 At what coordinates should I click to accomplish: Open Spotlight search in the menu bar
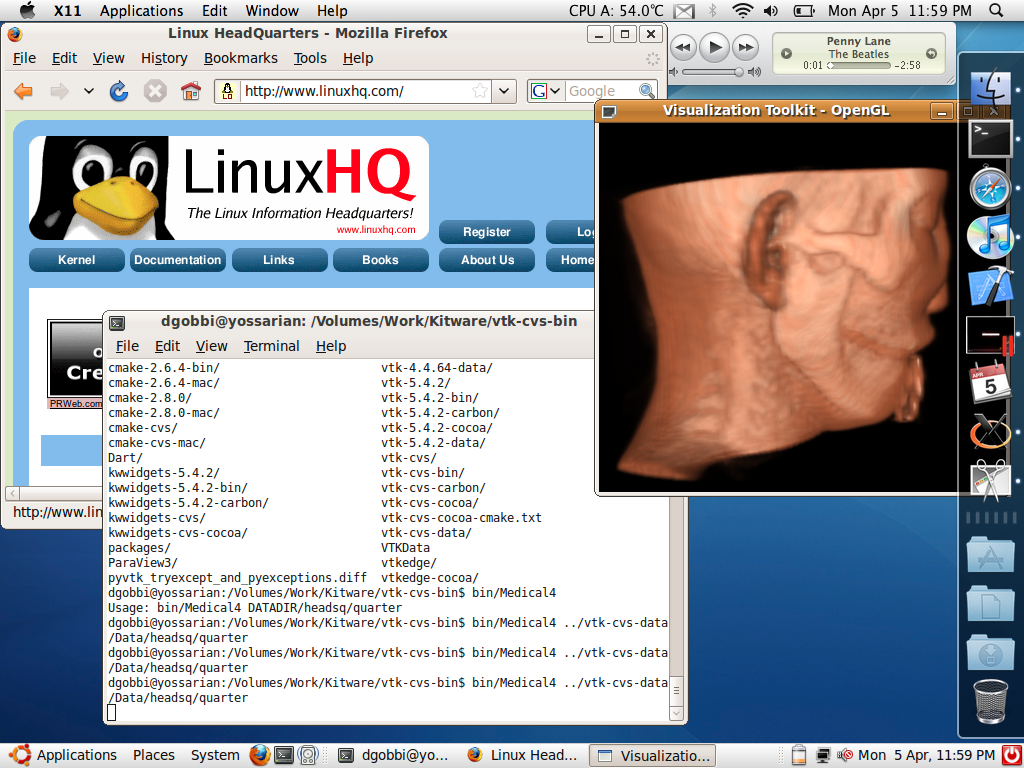(x=996, y=10)
